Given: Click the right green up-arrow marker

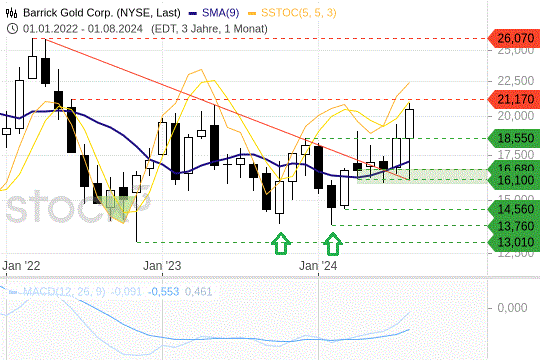Looking at the screenshot, I should (x=333, y=244).
